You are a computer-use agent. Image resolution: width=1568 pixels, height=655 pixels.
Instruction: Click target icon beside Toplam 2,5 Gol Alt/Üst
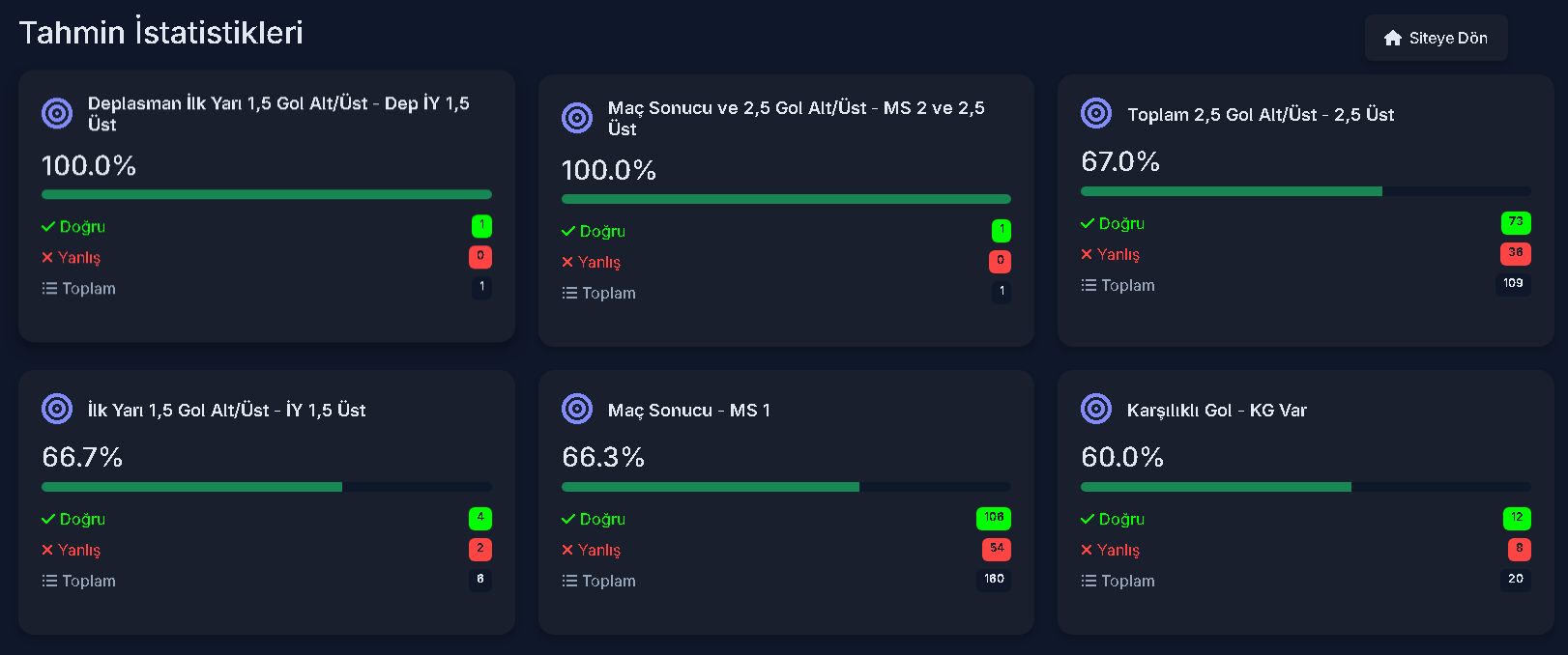coord(1096,113)
